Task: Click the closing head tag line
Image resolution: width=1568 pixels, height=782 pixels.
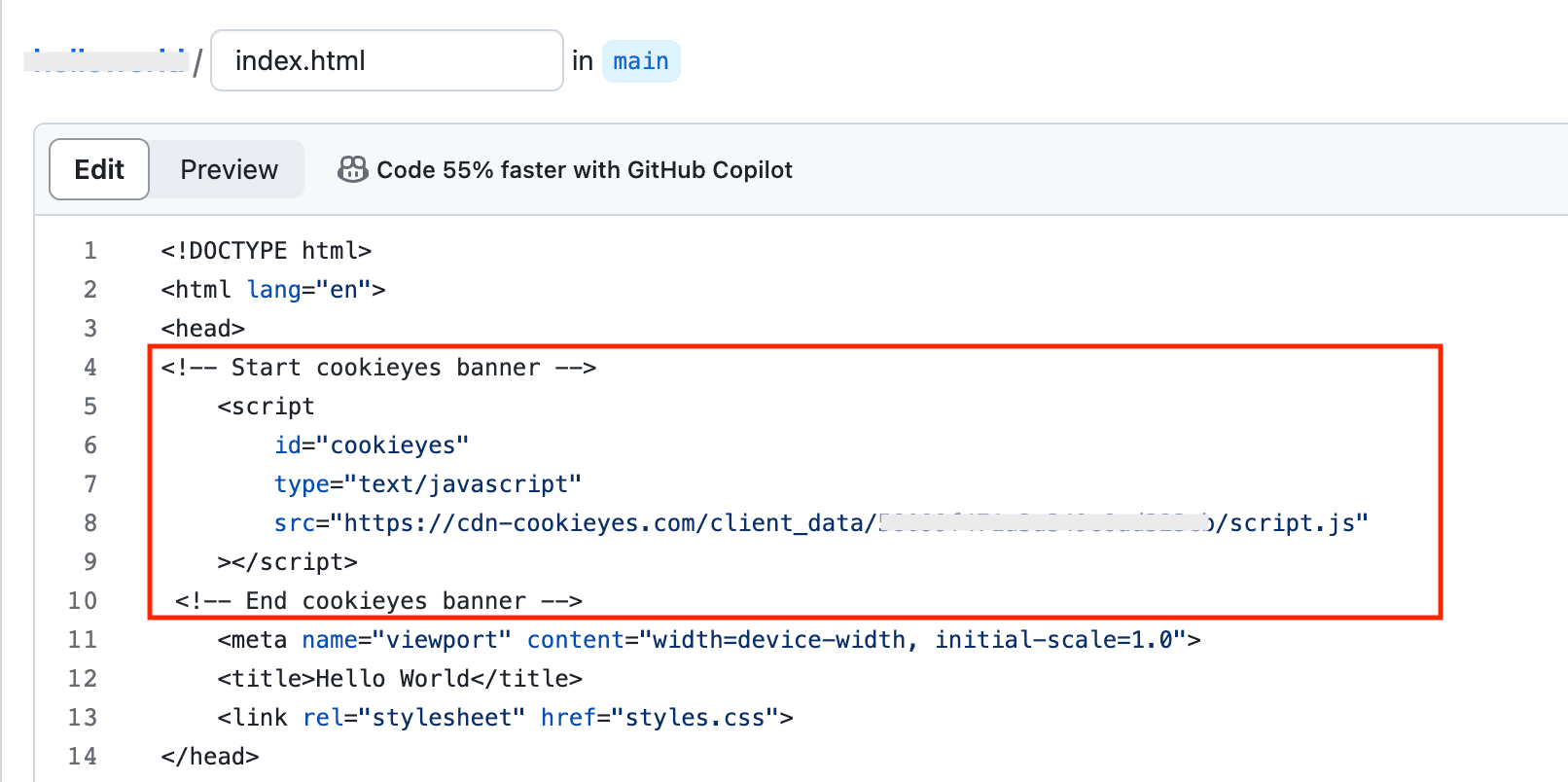Action: tap(210, 757)
